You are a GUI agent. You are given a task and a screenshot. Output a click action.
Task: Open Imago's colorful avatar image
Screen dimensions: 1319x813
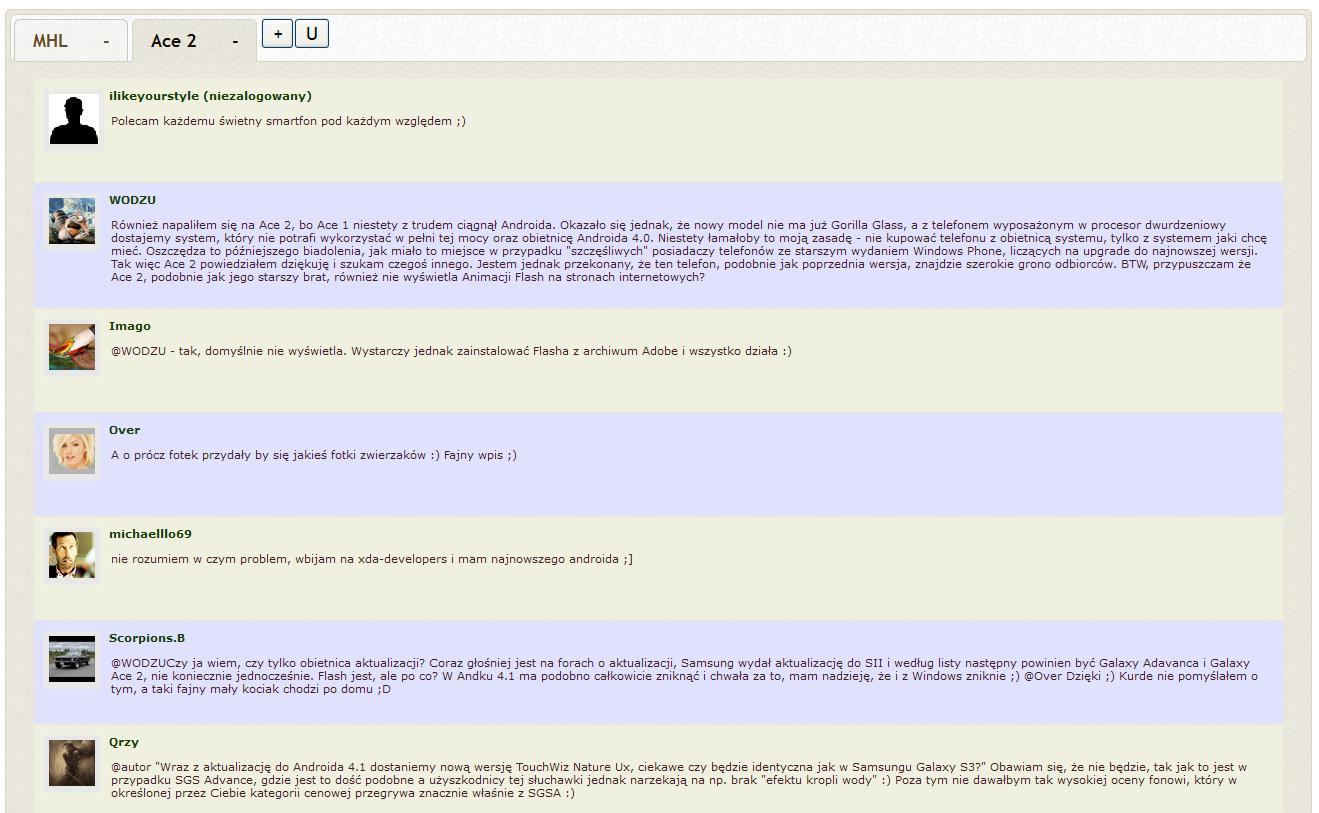pyautogui.click(x=72, y=347)
